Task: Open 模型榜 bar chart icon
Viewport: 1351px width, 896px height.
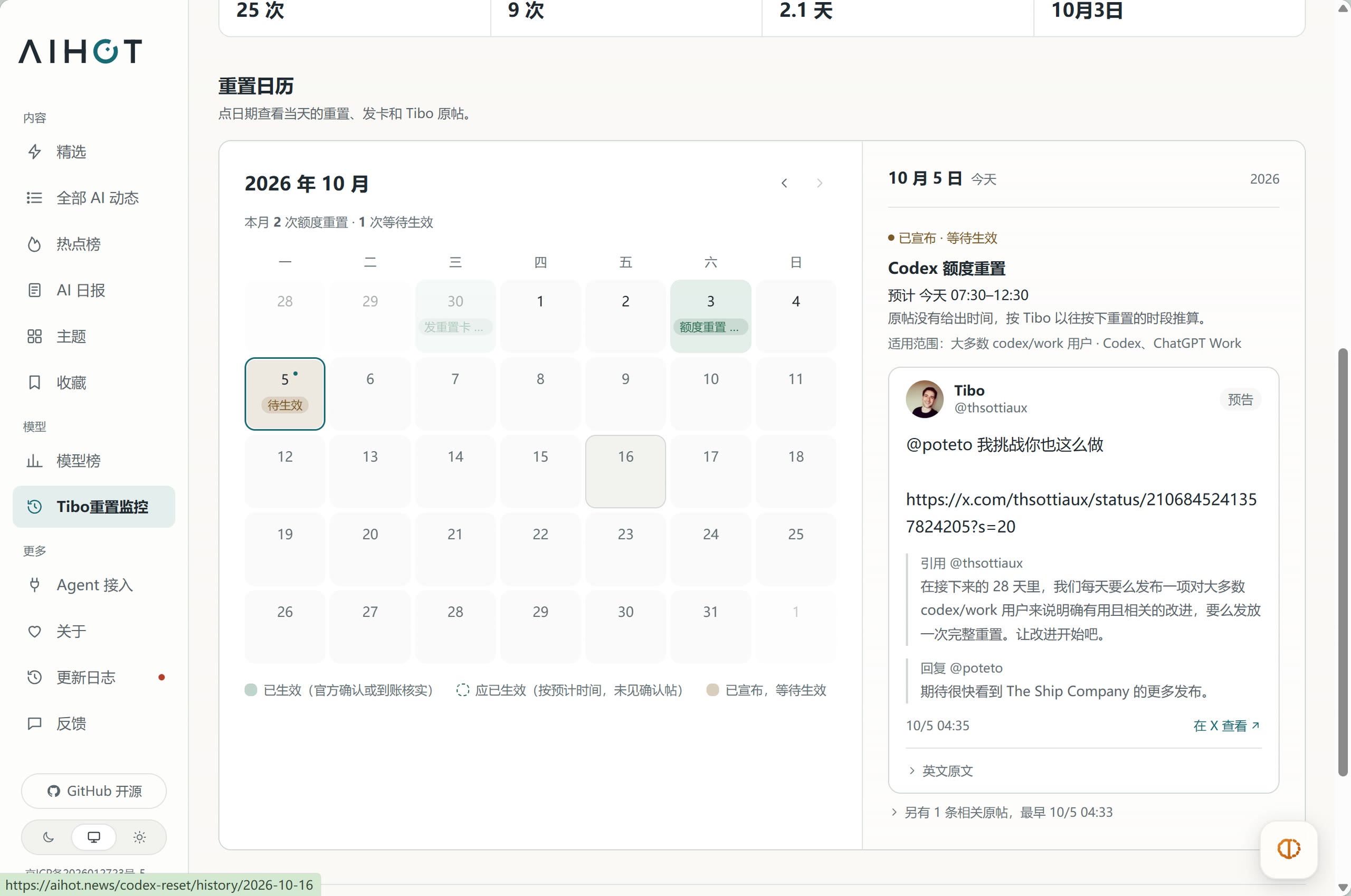Action: (34, 461)
